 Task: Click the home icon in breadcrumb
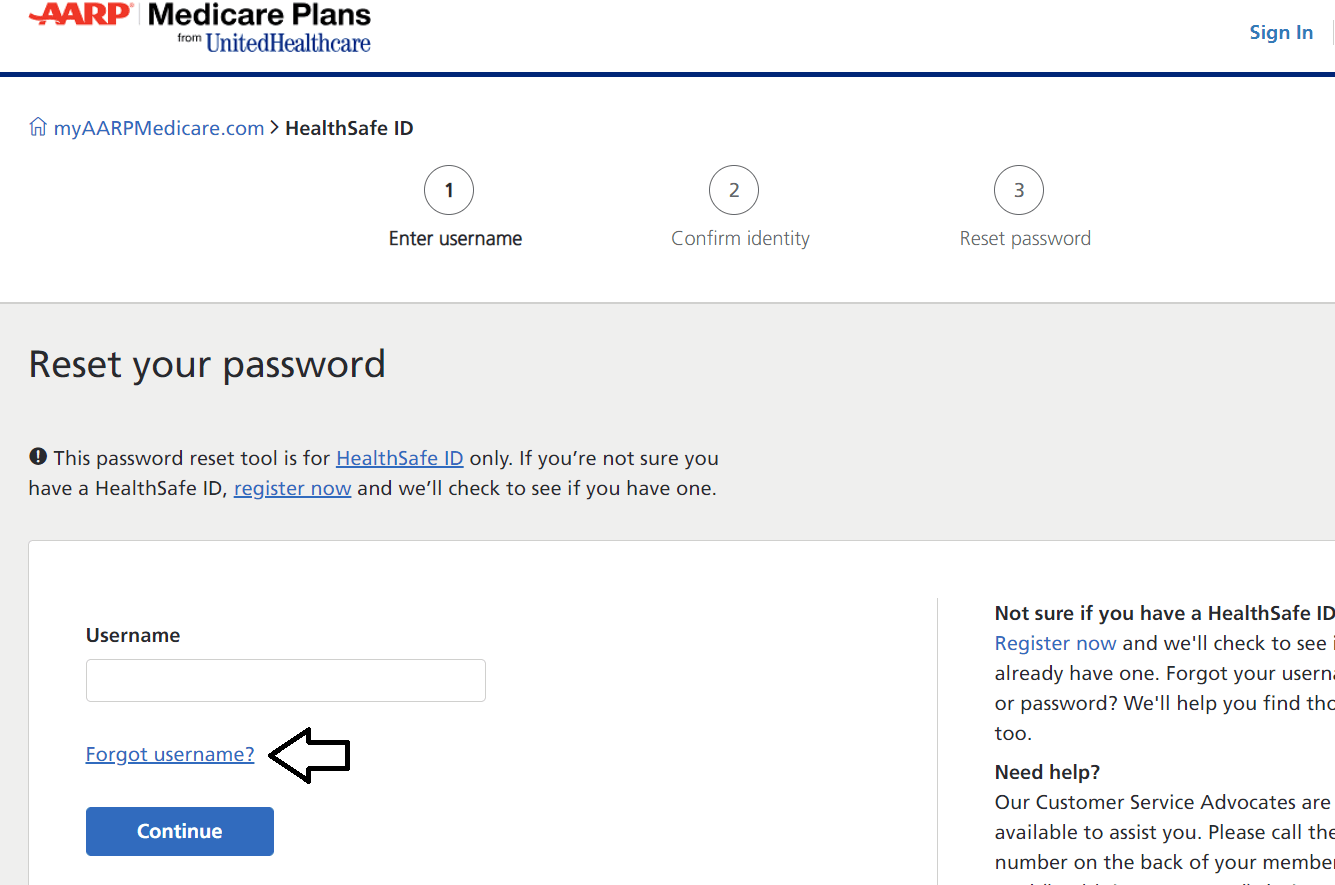coord(38,127)
